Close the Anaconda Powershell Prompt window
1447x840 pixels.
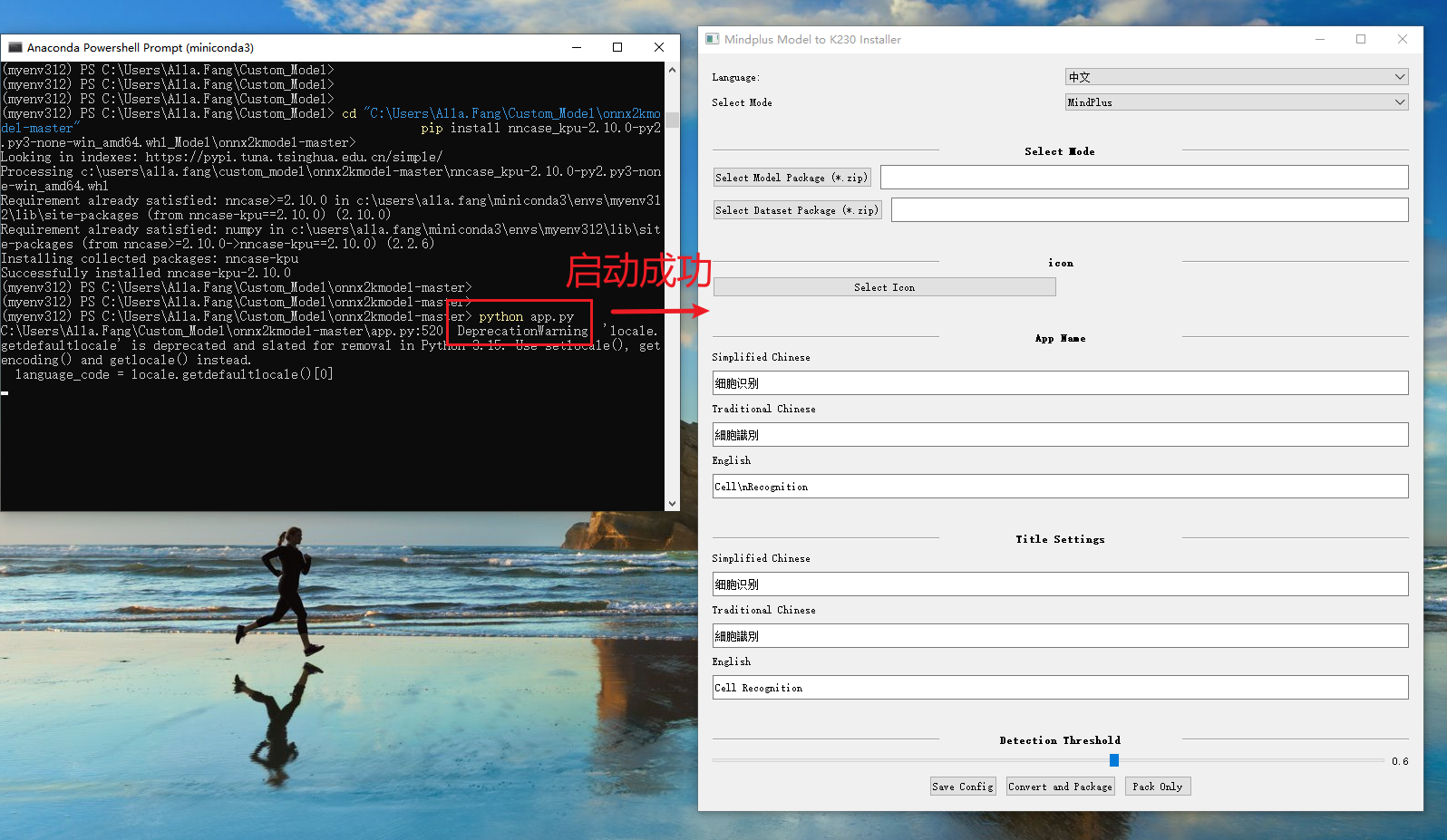point(659,47)
